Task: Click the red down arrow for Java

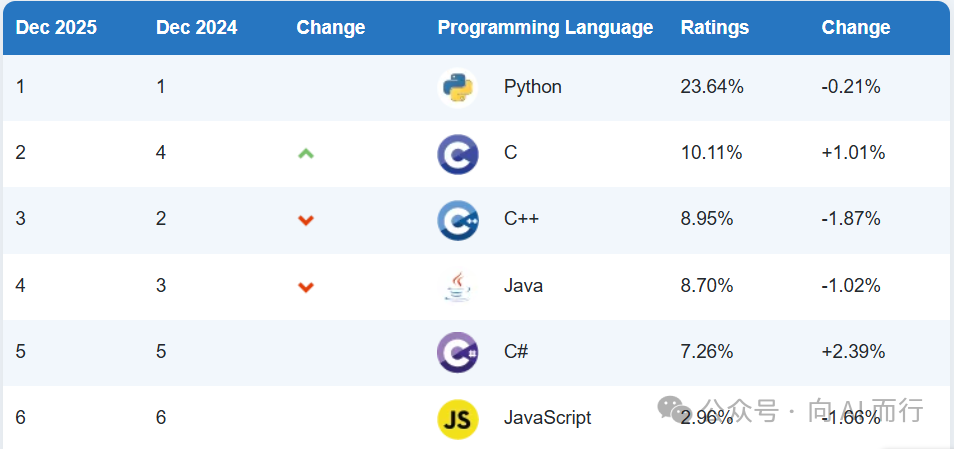Action: (x=306, y=287)
